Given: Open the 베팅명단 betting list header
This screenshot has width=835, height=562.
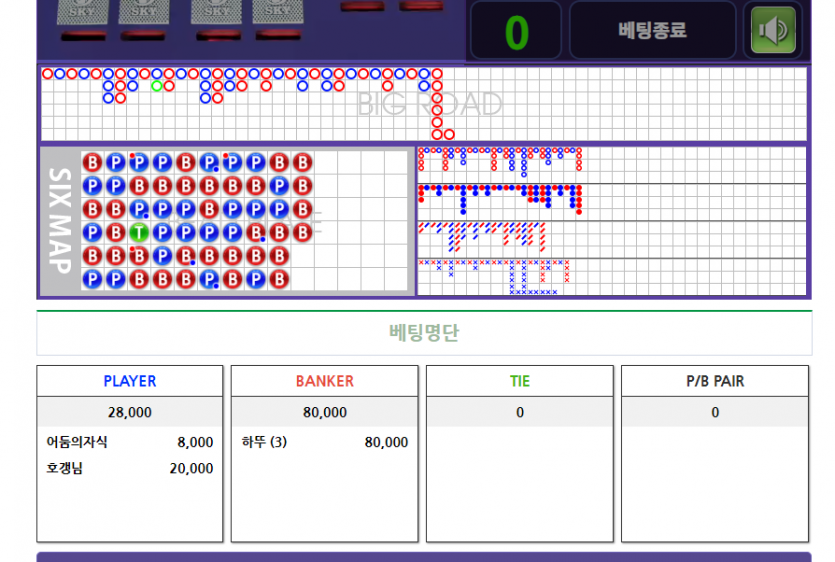Looking at the screenshot, I should [424, 333].
